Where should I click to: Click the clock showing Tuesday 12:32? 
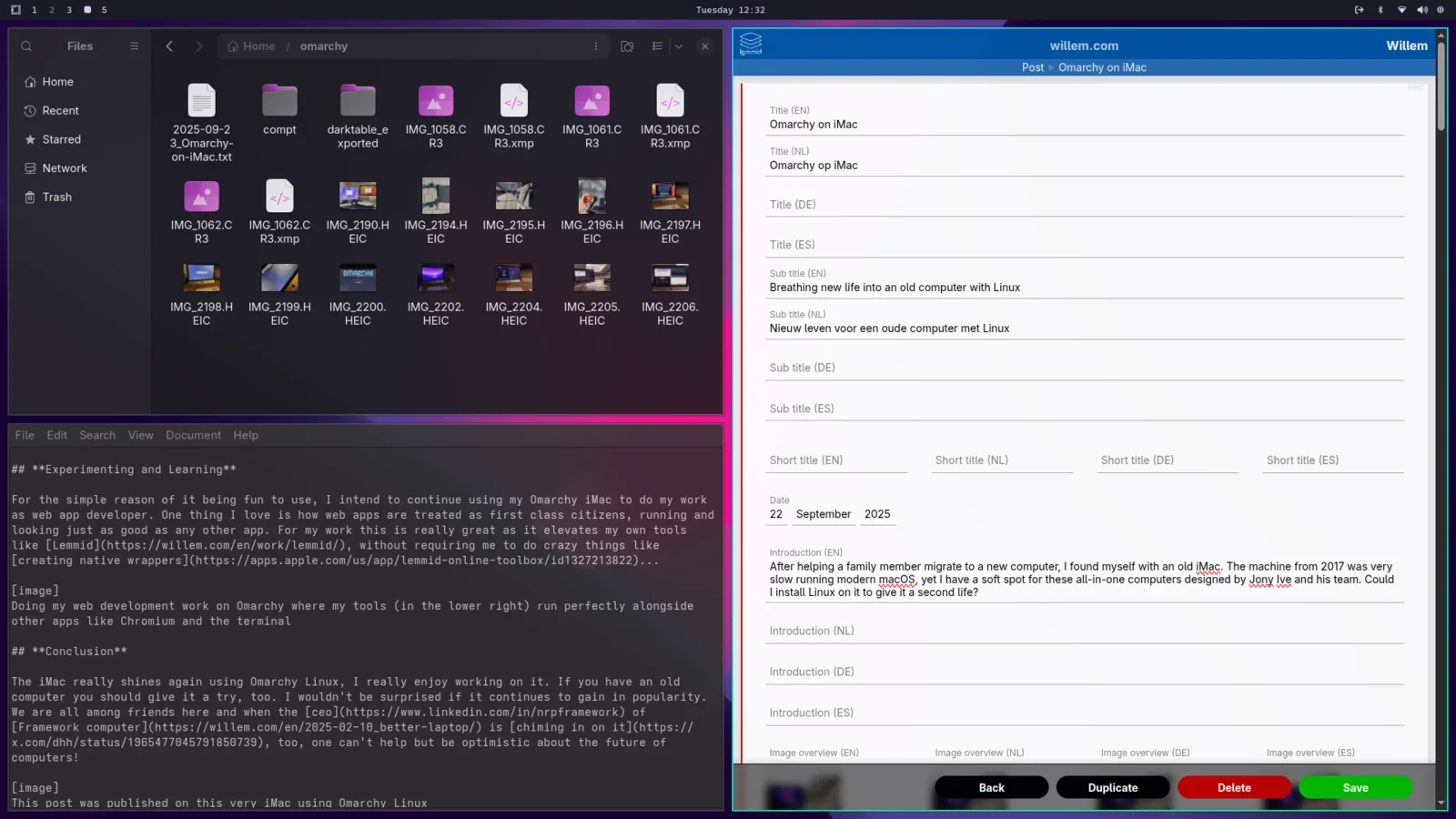pos(731,10)
